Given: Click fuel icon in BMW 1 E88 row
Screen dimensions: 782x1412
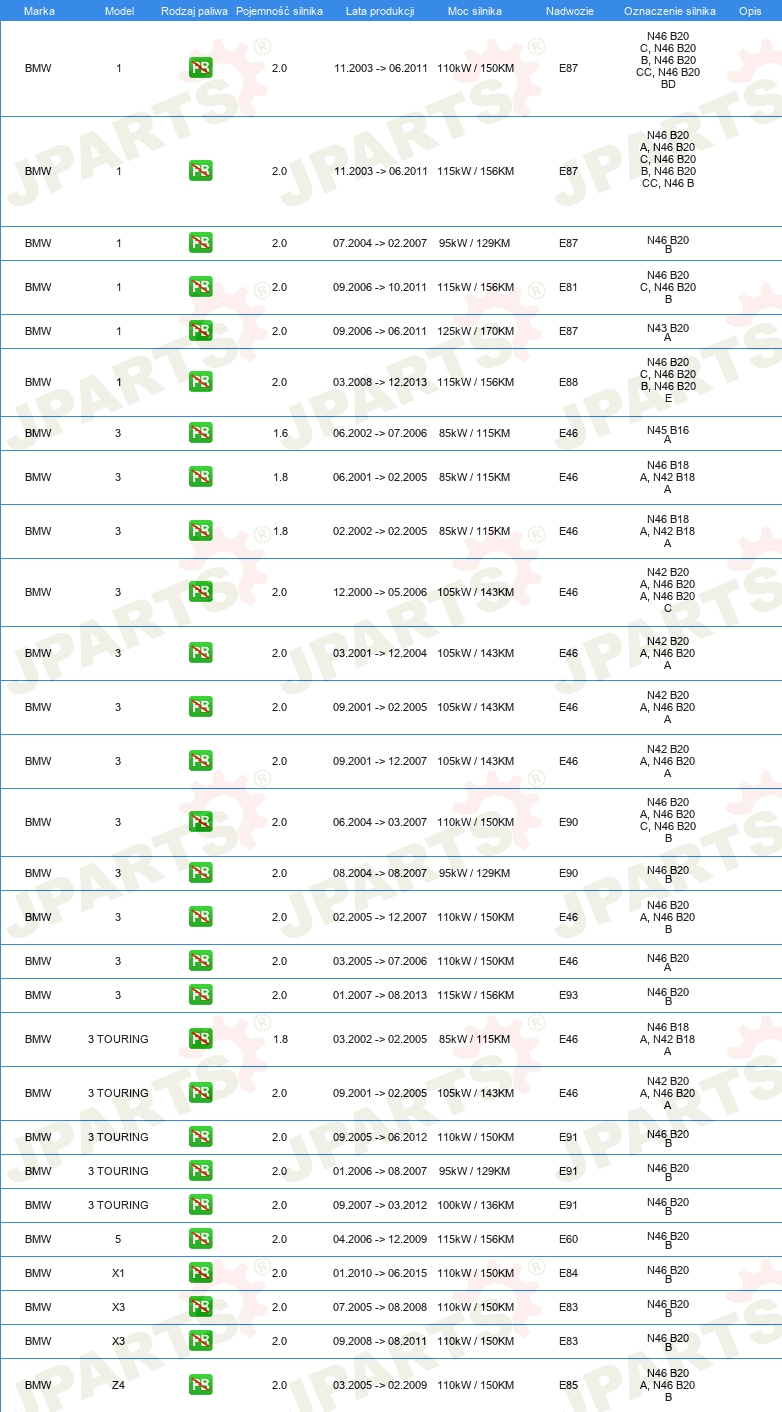Looking at the screenshot, I should pyautogui.click(x=201, y=382).
